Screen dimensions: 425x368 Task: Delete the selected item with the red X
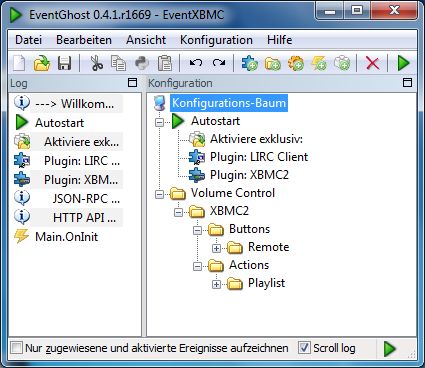[372, 63]
